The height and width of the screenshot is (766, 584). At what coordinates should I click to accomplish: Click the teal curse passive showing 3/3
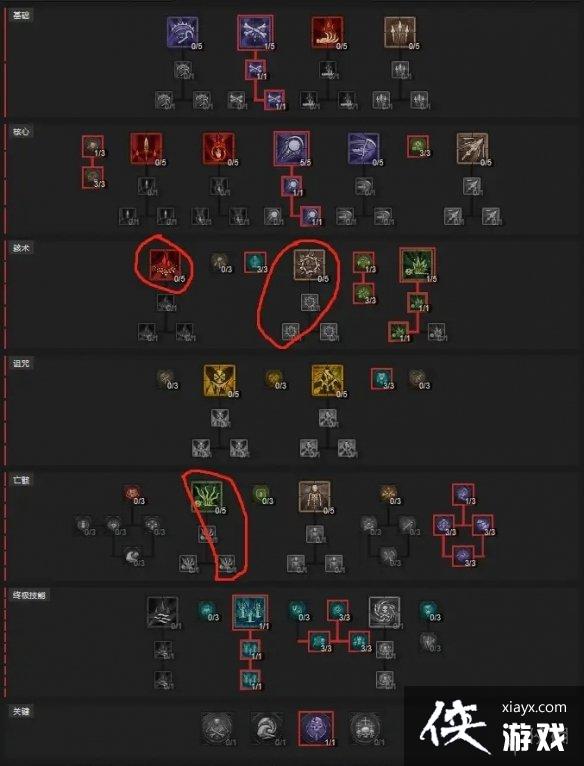[x=381, y=379]
